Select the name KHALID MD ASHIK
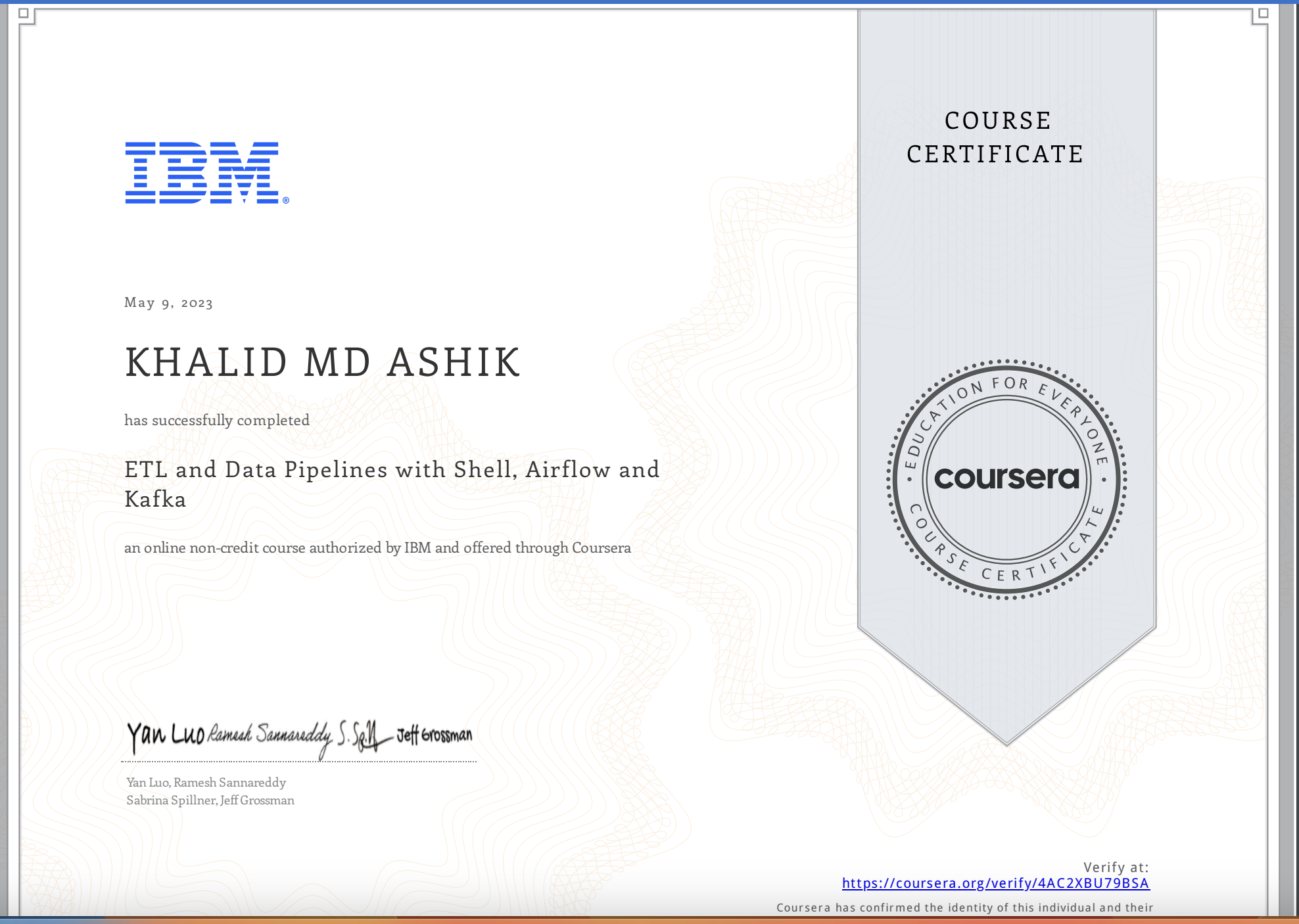Screen dimensions: 1299x924 tap(323, 362)
